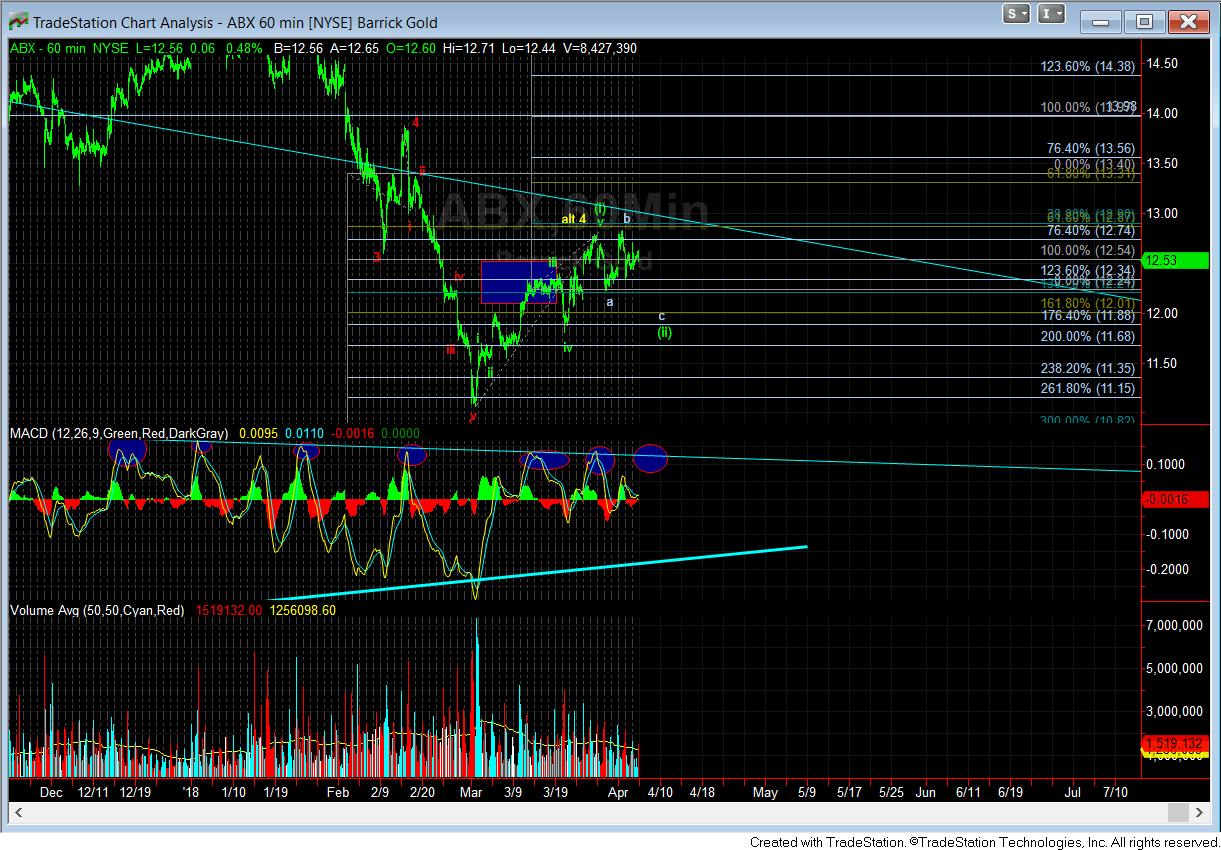
Task: Click the right arrow of the horizontal scrollbar
Action: (1202, 811)
